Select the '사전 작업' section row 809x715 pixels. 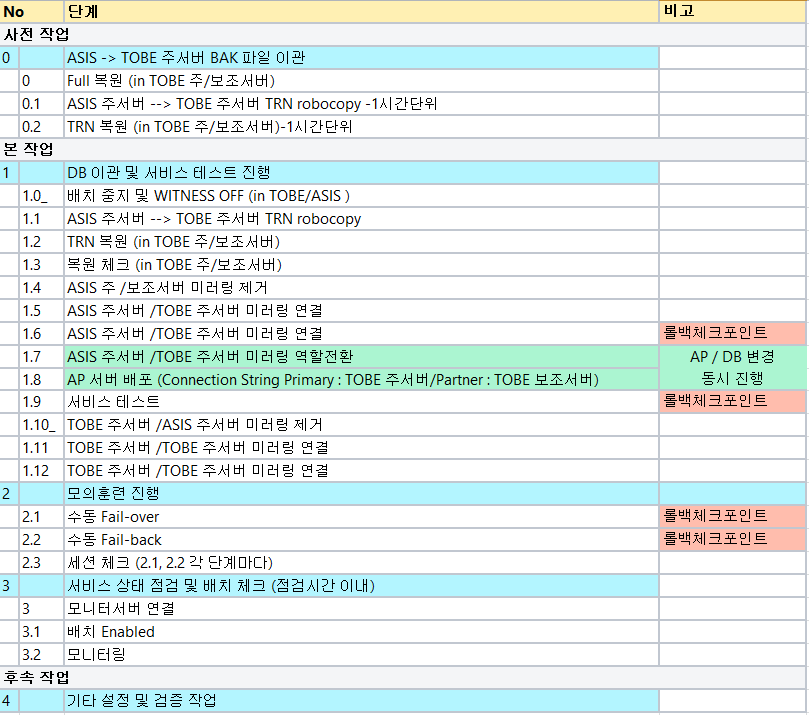click(x=402, y=35)
